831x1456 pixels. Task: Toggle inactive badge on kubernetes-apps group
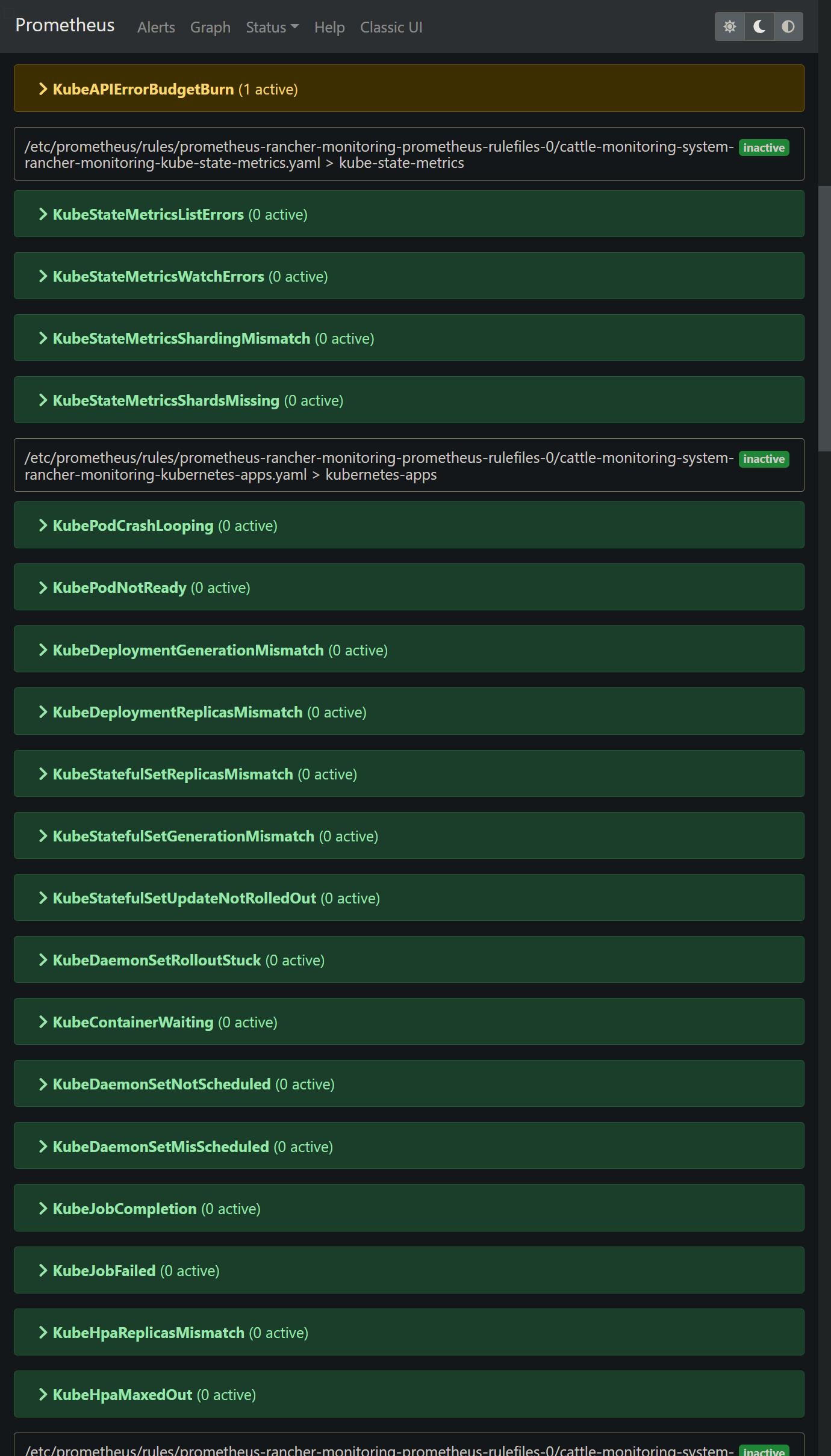764,459
